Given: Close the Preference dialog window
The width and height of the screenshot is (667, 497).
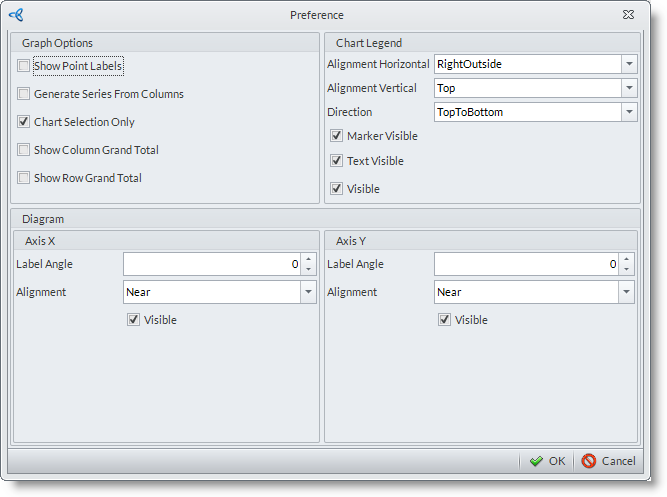Looking at the screenshot, I should tap(627, 15).
